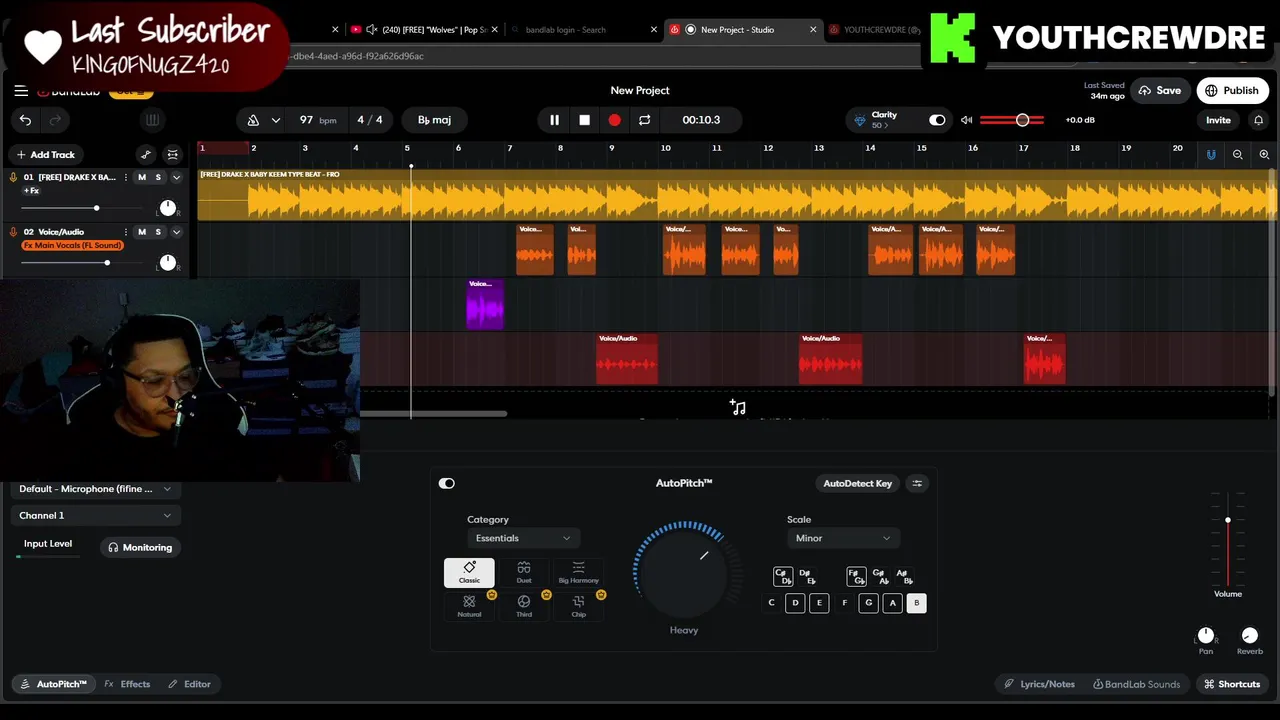Start recording with the red button
This screenshot has height=720, width=1280.
[x=614, y=120]
